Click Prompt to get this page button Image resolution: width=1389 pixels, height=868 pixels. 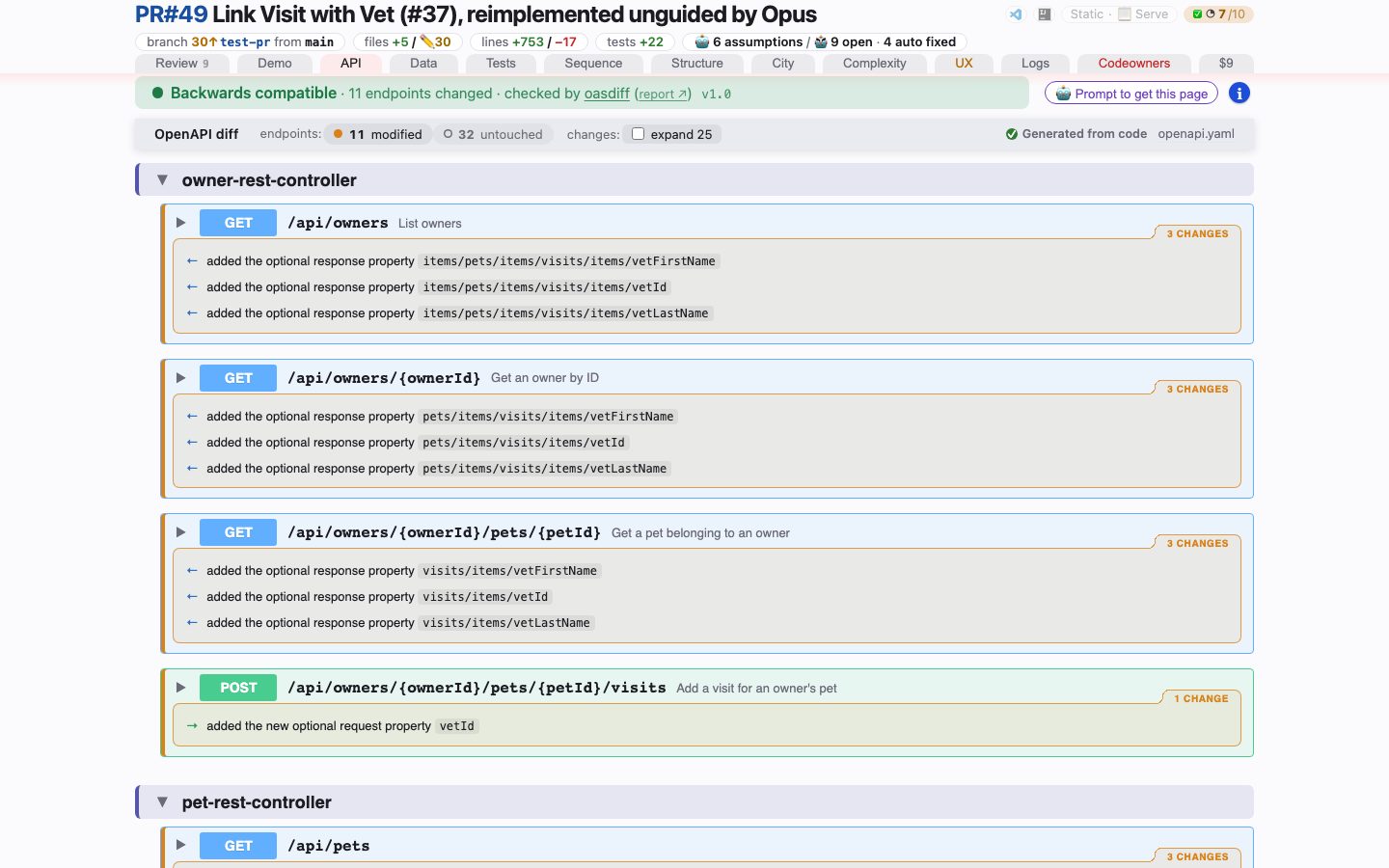[1131, 94]
